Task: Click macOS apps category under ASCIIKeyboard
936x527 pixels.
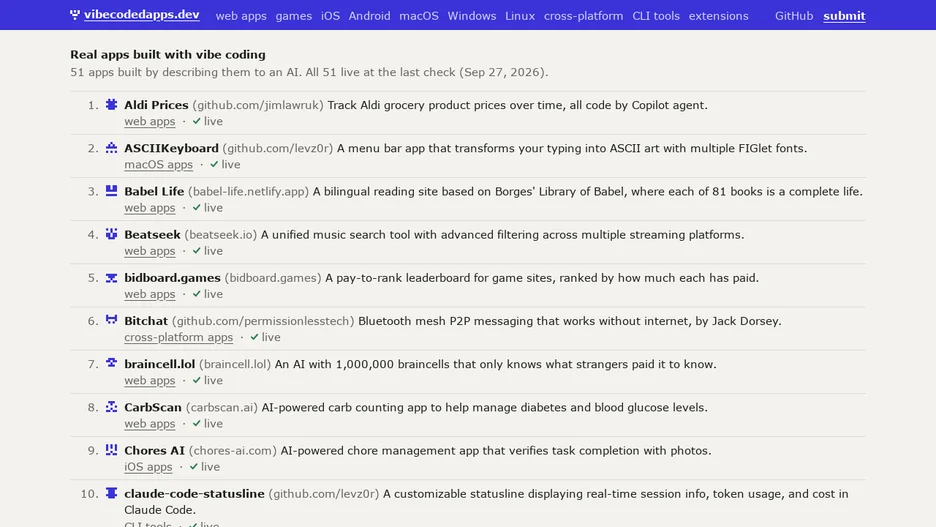Action: point(159,165)
